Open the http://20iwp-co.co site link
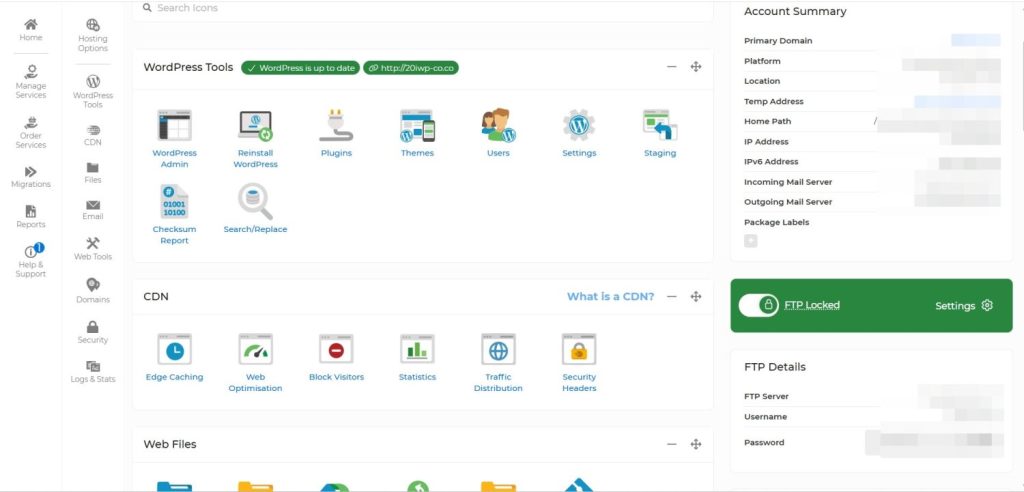 pyautogui.click(x=411, y=68)
